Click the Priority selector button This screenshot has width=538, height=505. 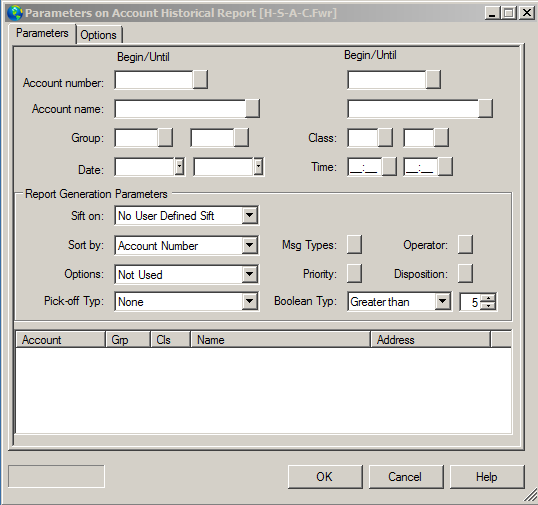click(x=354, y=273)
